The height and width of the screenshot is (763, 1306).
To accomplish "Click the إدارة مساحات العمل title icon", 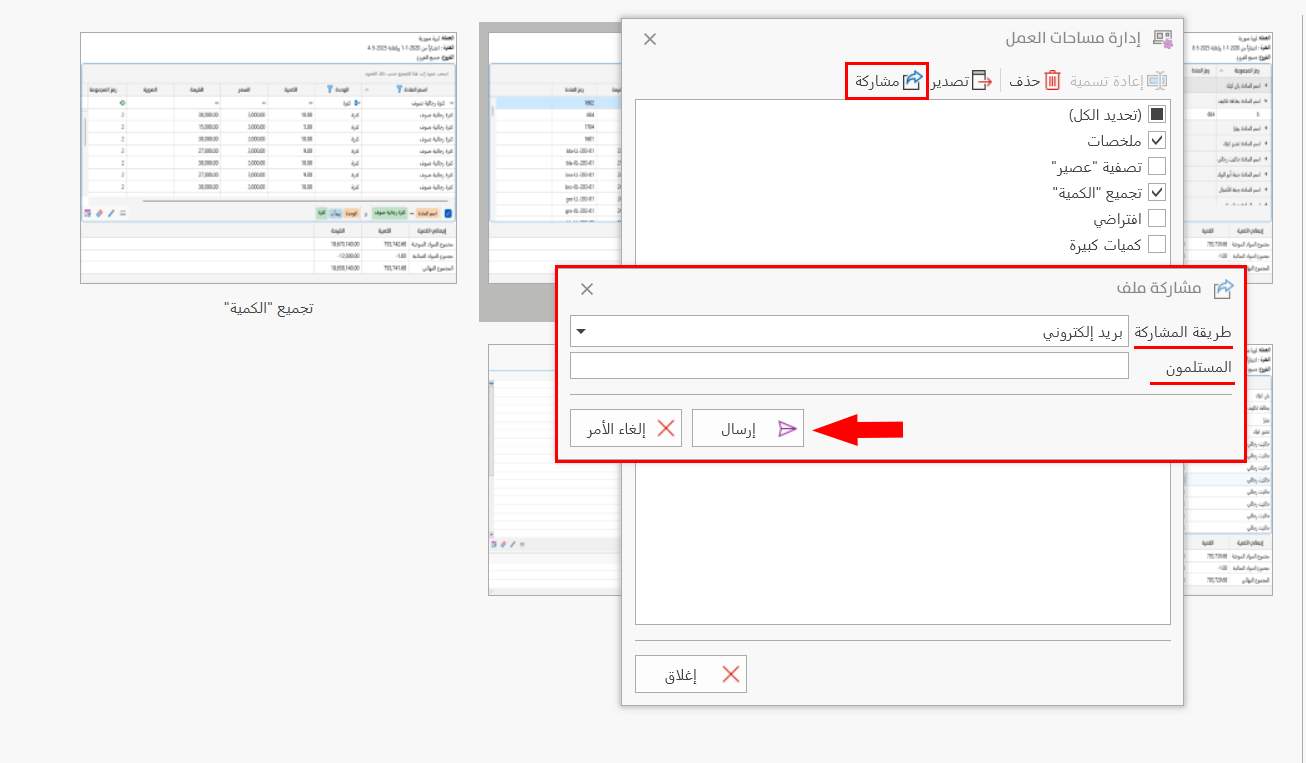I will [x=1162, y=39].
